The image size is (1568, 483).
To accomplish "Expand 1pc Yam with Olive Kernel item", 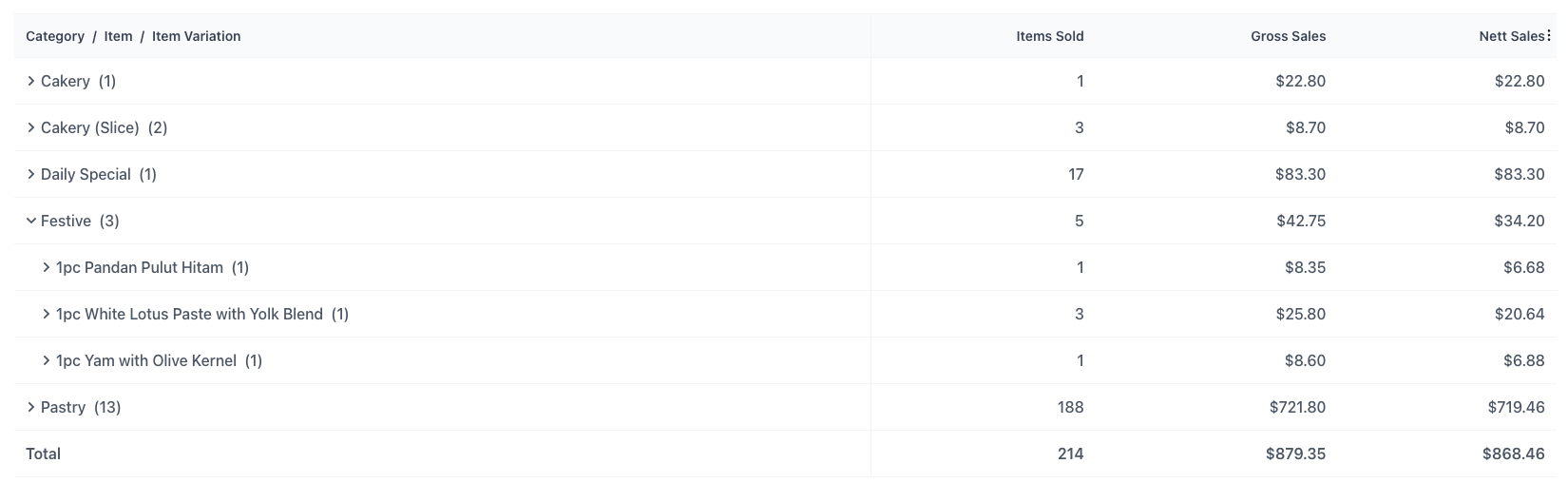I will click(x=47, y=361).
